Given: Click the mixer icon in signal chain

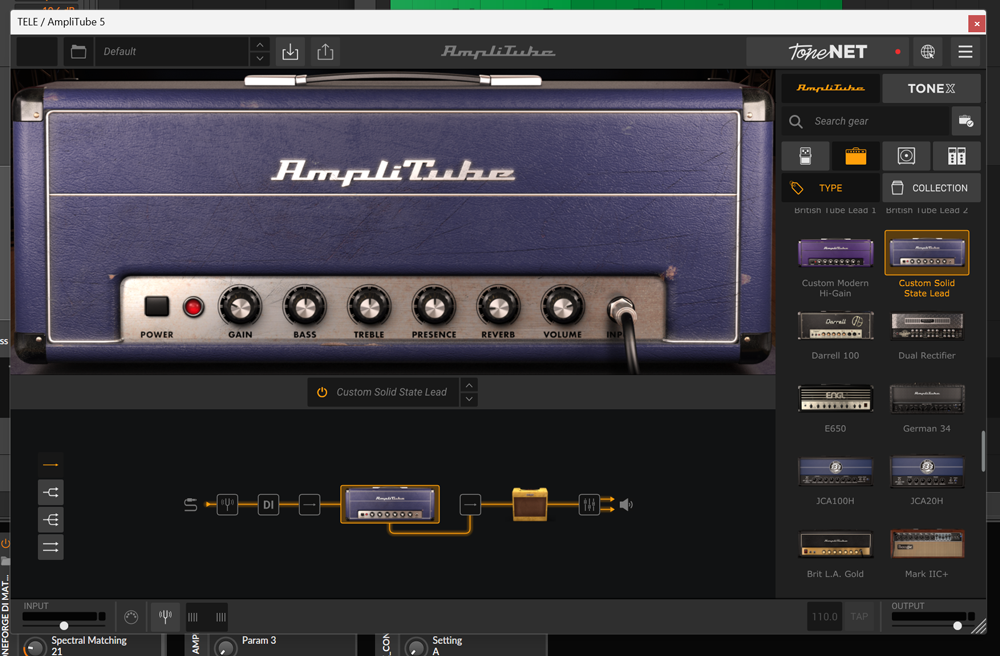Looking at the screenshot, I should pos(589,505).
